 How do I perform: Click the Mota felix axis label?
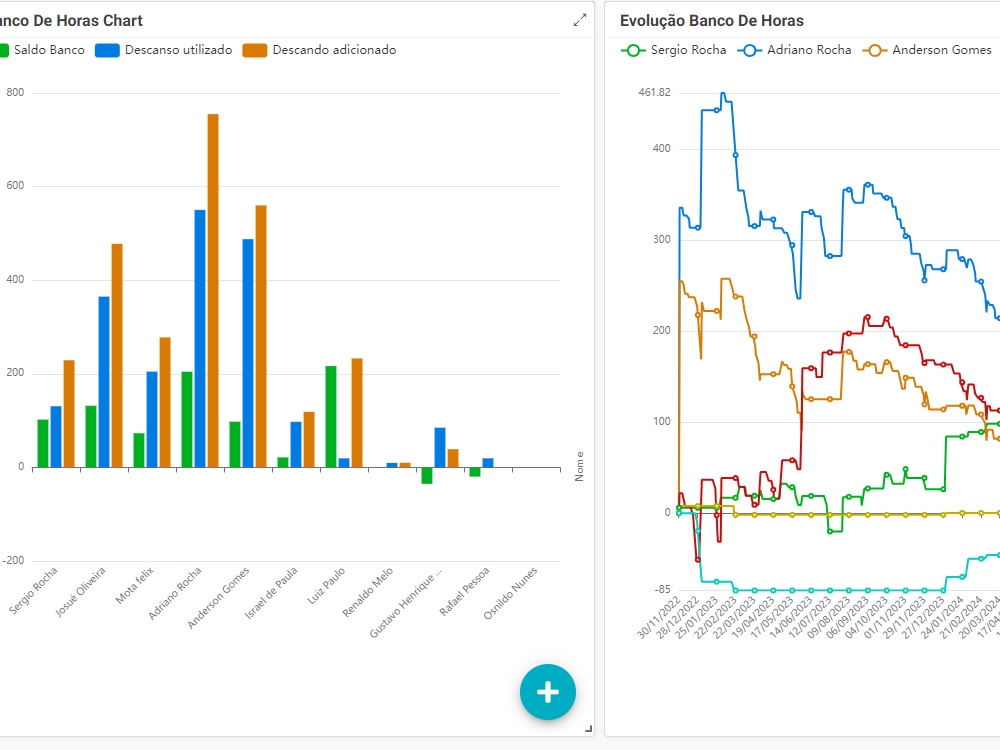click(x=135, y=585)
